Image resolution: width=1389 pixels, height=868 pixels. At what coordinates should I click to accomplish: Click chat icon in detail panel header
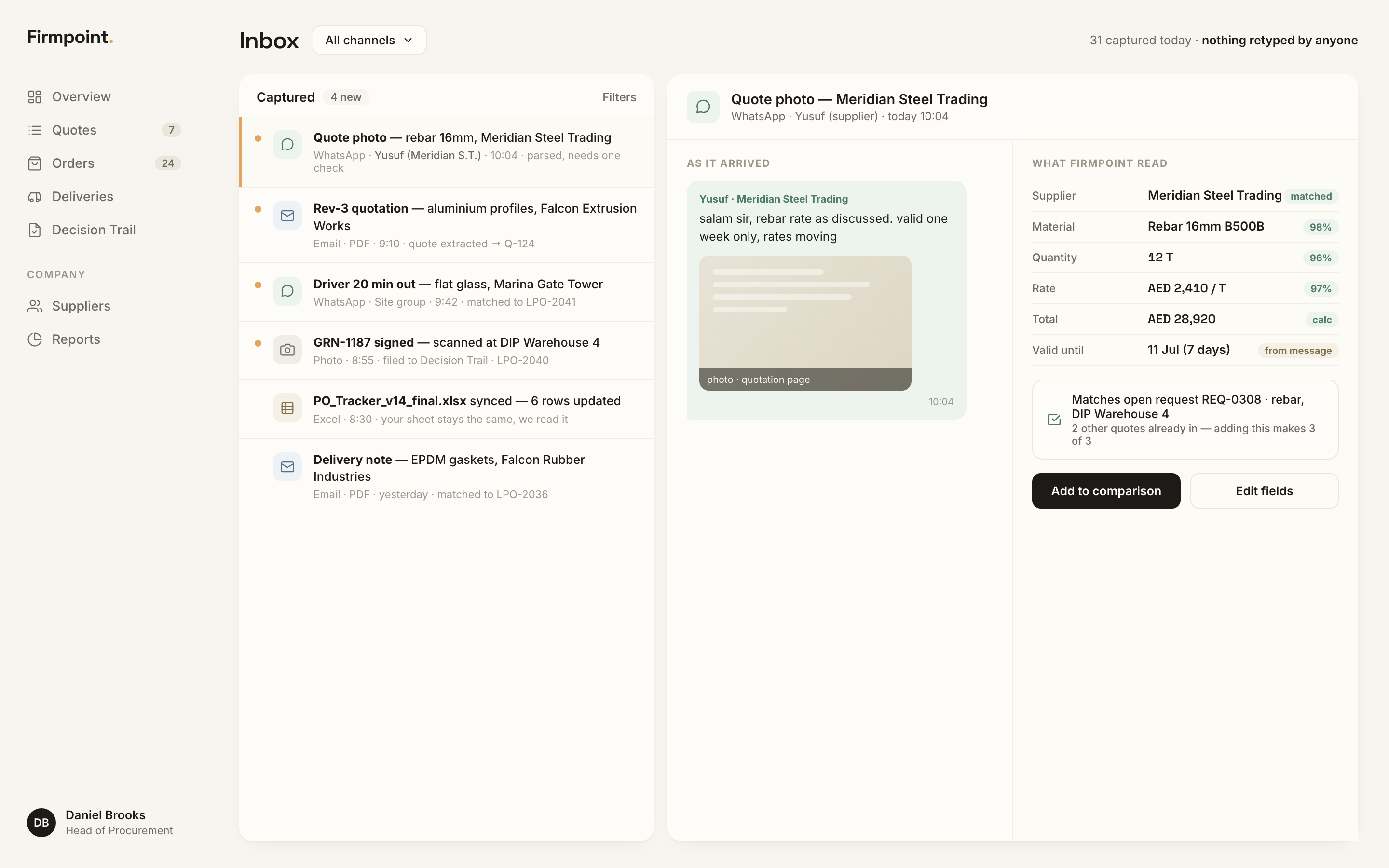click(703, 107)
